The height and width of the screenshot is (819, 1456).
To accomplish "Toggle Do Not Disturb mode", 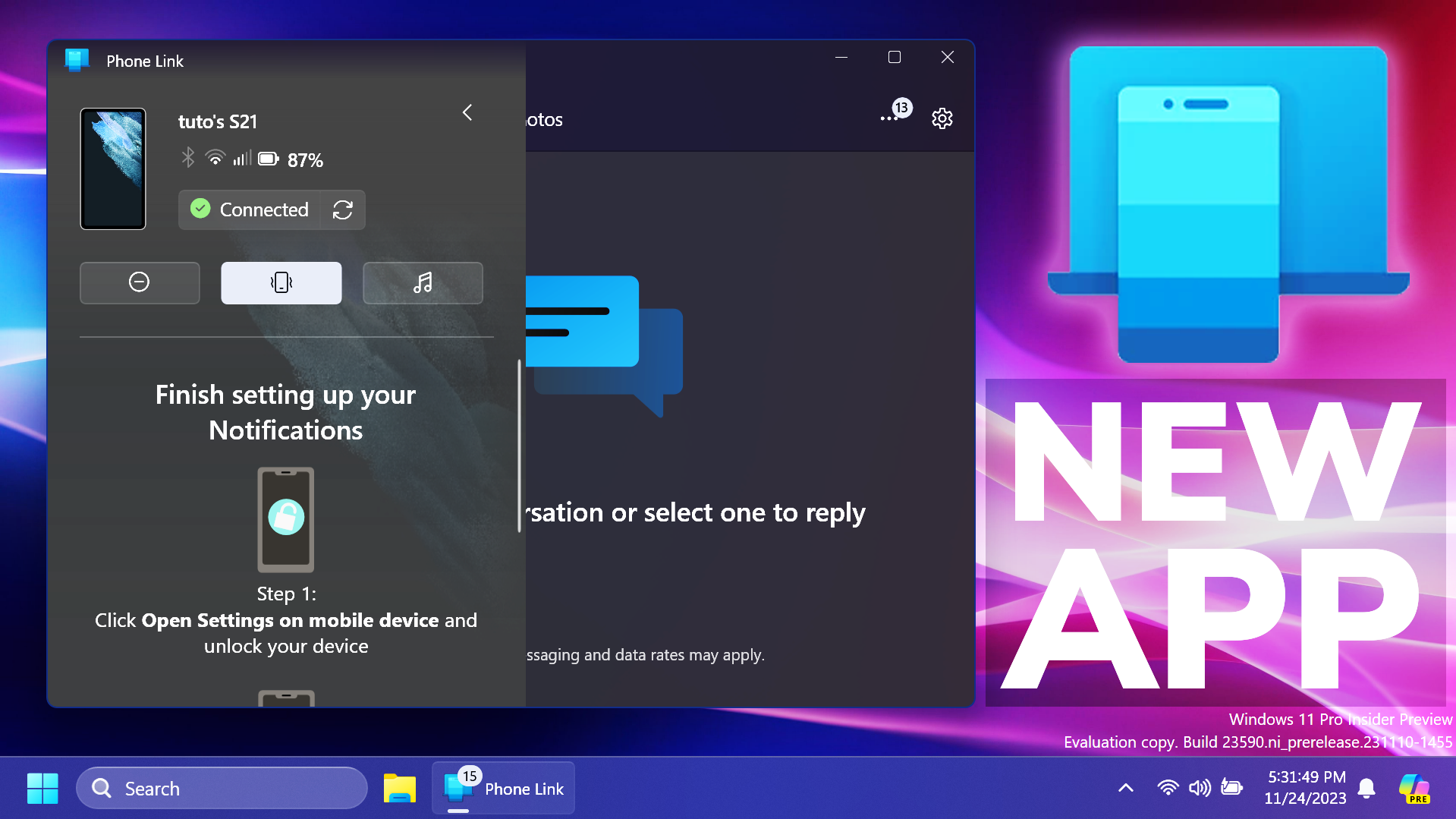I will pyautogui.click(x=140, y=282).
